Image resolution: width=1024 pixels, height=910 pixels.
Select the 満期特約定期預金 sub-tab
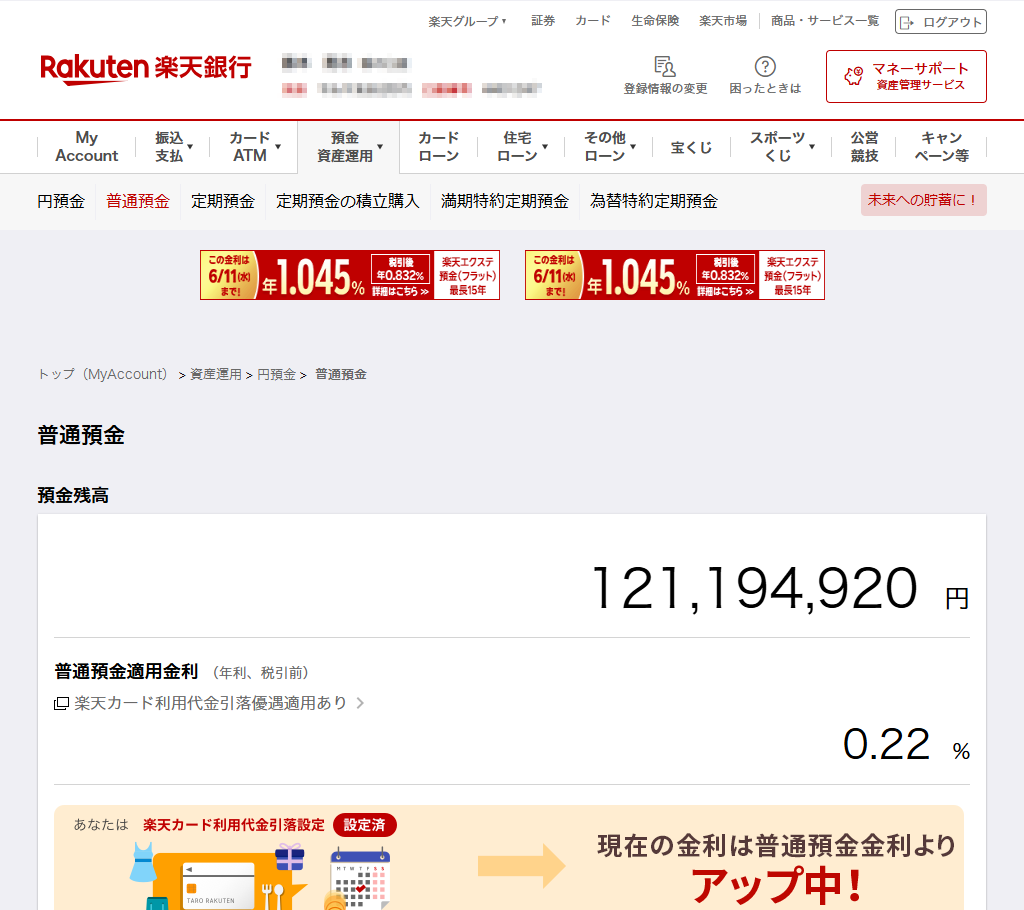tap(505, 201)
